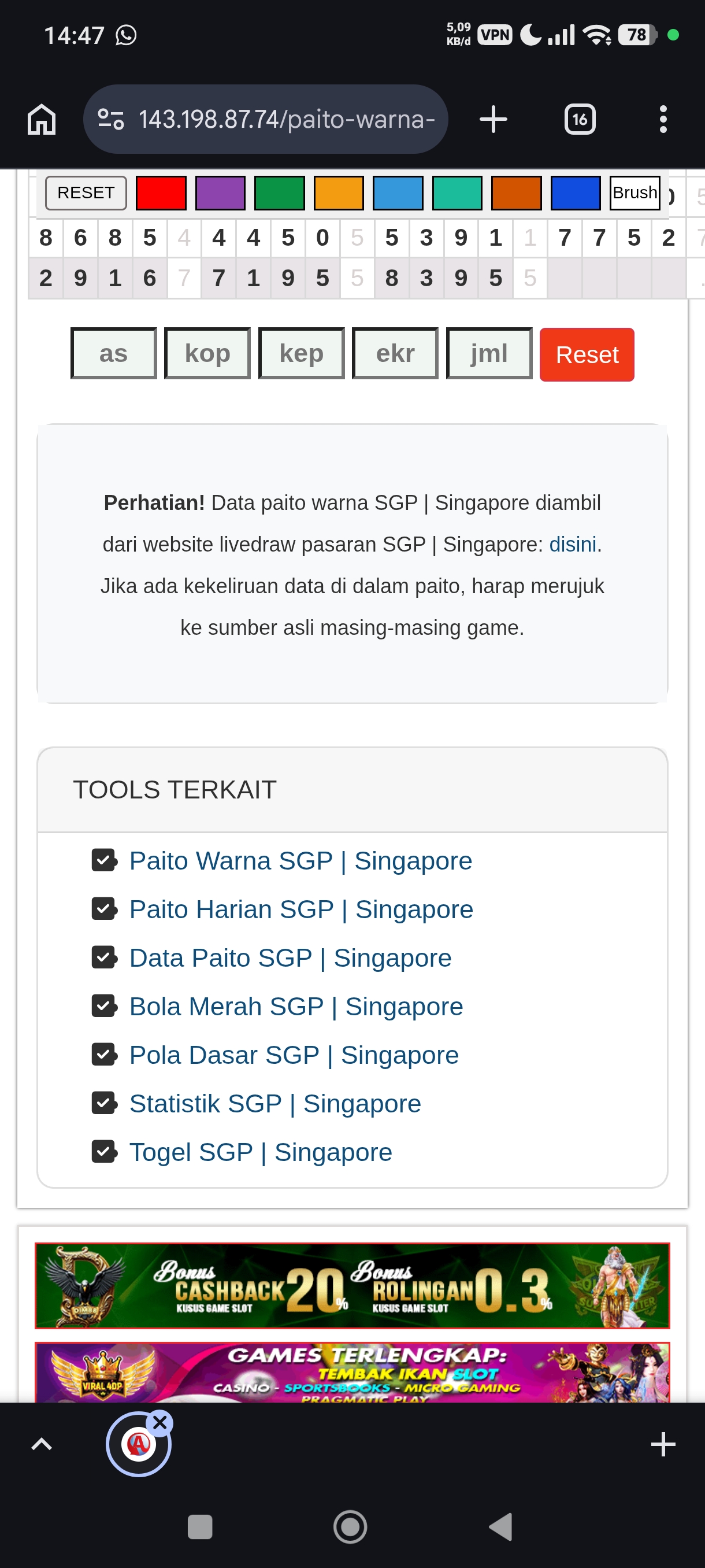705x1568 pixels.
Task: Toggle the 'kop' column filter
Action: [x=207, y=354]
